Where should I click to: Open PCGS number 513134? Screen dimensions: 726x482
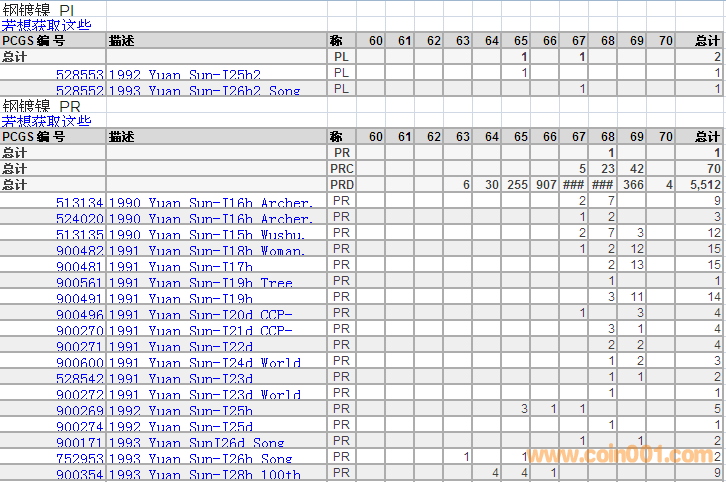pos(80,203)
